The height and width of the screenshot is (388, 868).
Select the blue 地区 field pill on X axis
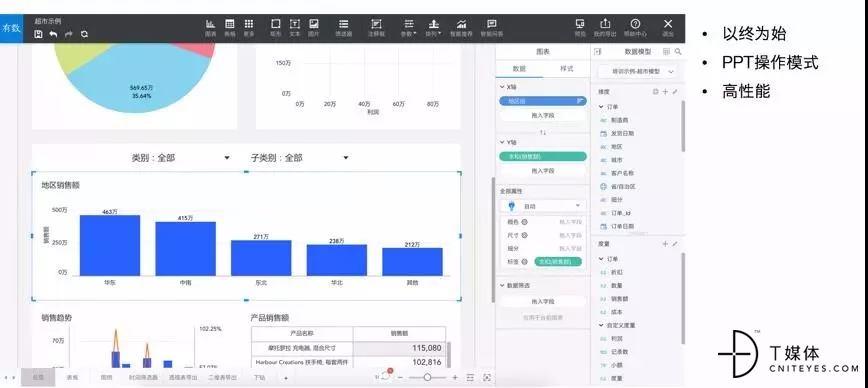click(x=542, y=101)
